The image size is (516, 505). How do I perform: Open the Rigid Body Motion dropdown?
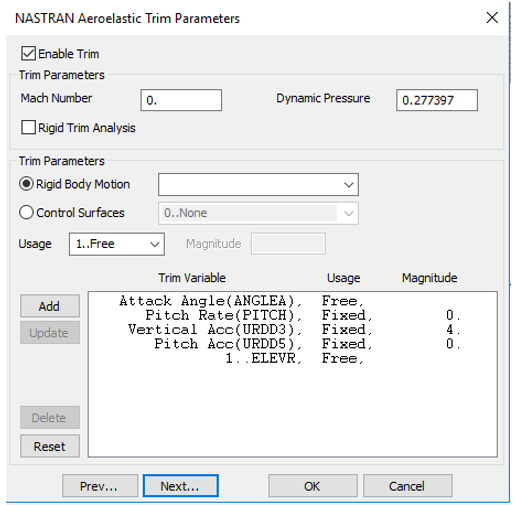coord(258,184)
